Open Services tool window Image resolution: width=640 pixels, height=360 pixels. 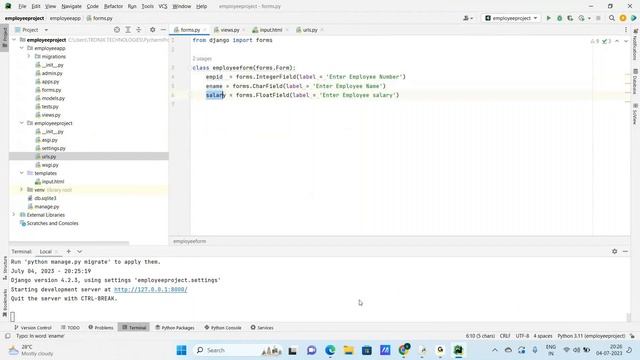point(262,327)
